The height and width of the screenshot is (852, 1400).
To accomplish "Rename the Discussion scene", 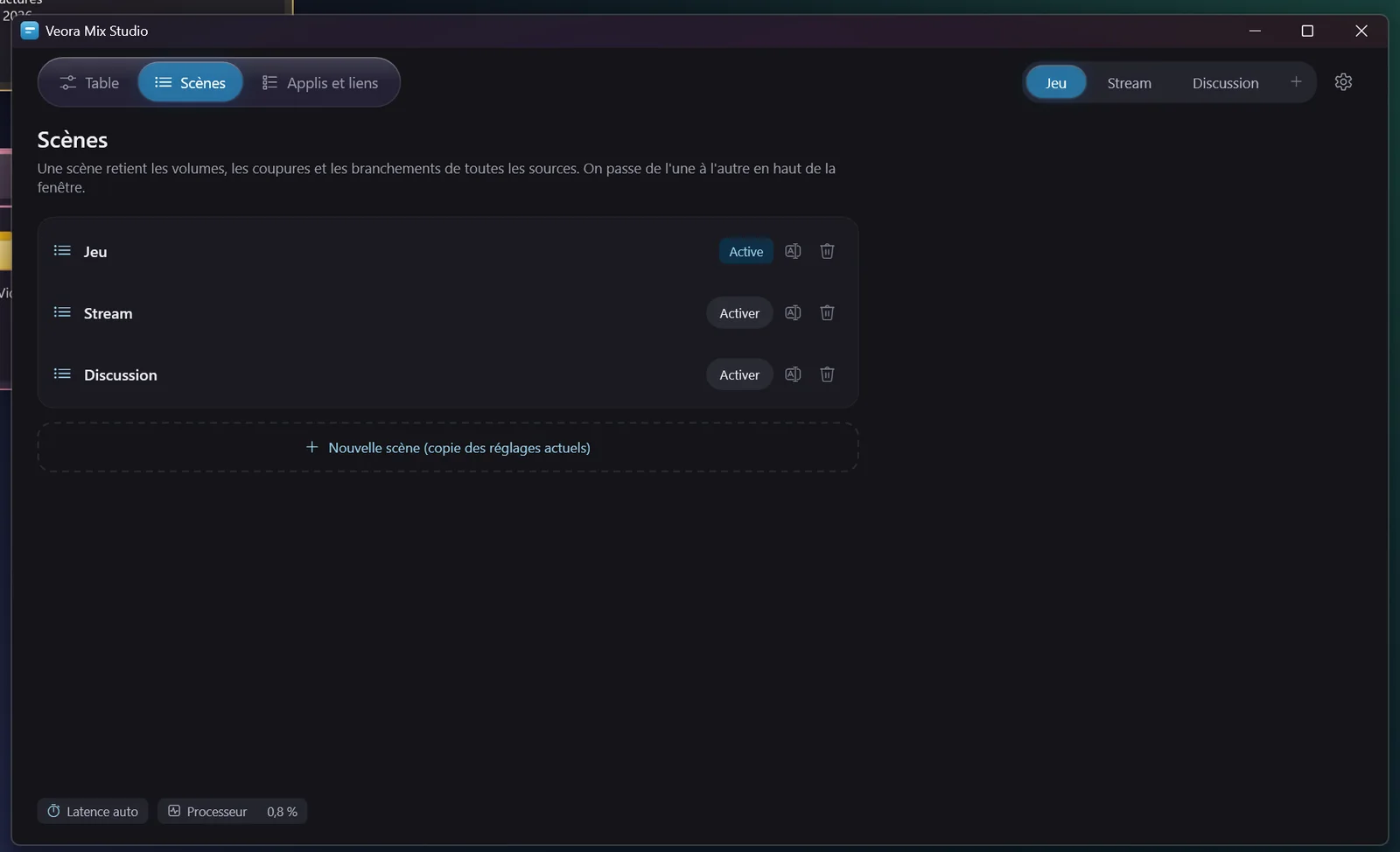I will point(793,374).
